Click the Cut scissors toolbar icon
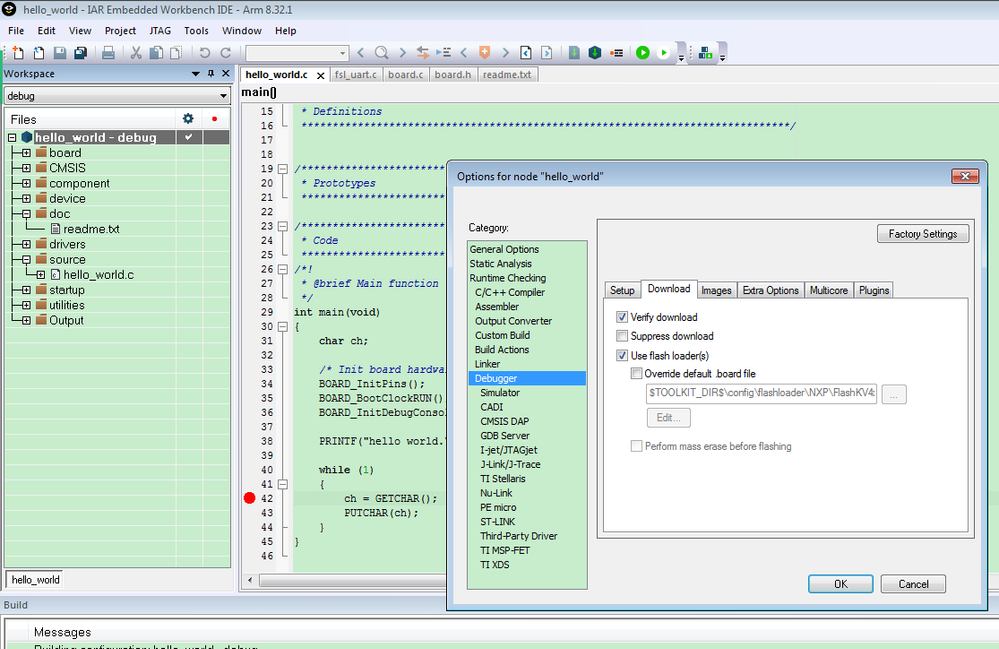 [x=136, y=53]
